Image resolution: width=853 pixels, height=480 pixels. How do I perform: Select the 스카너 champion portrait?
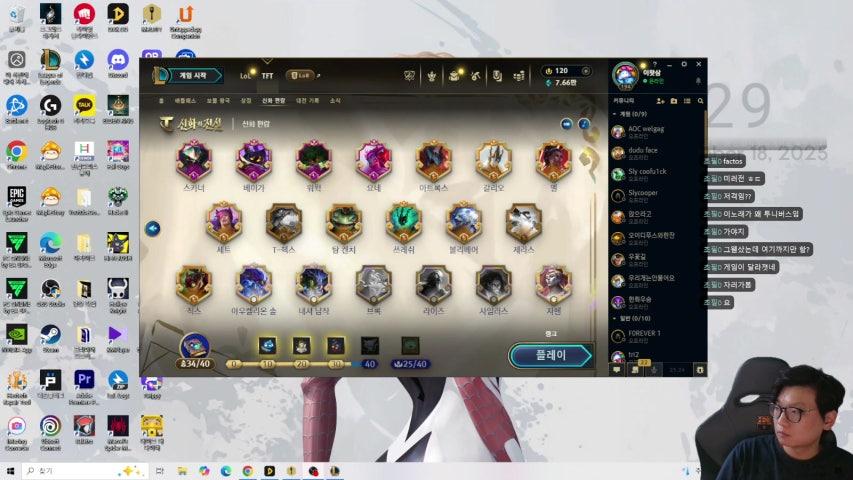click(194, 161)
